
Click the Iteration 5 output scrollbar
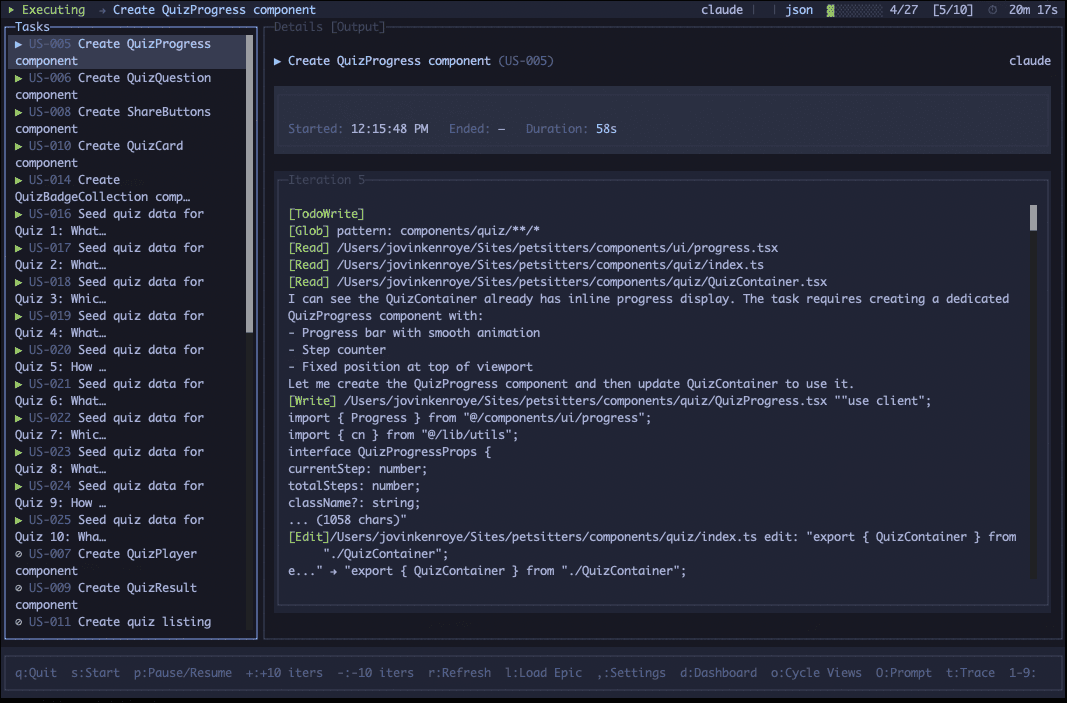(1033, 217)
